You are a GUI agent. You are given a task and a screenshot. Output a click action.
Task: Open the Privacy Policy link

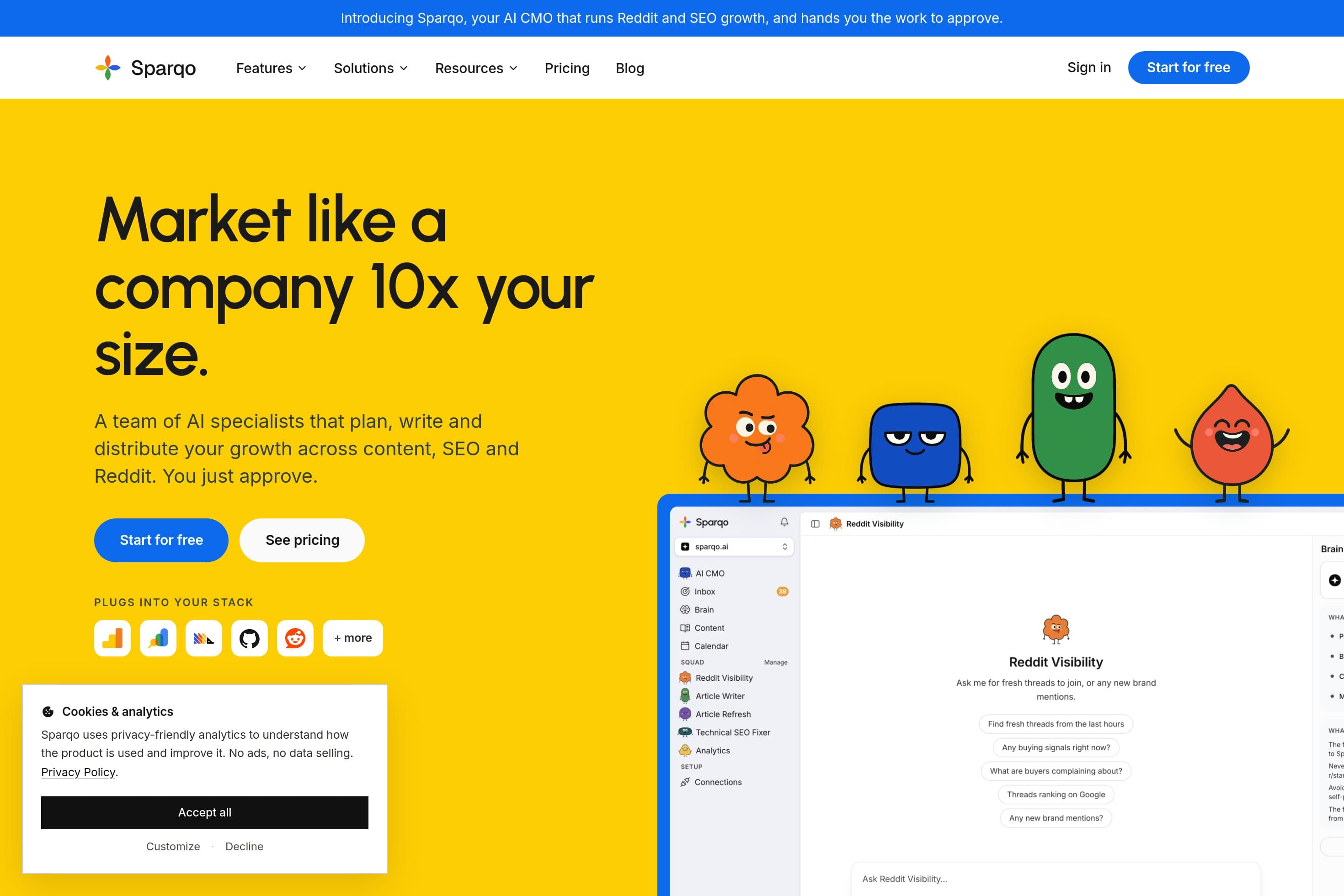click(78, 772)
